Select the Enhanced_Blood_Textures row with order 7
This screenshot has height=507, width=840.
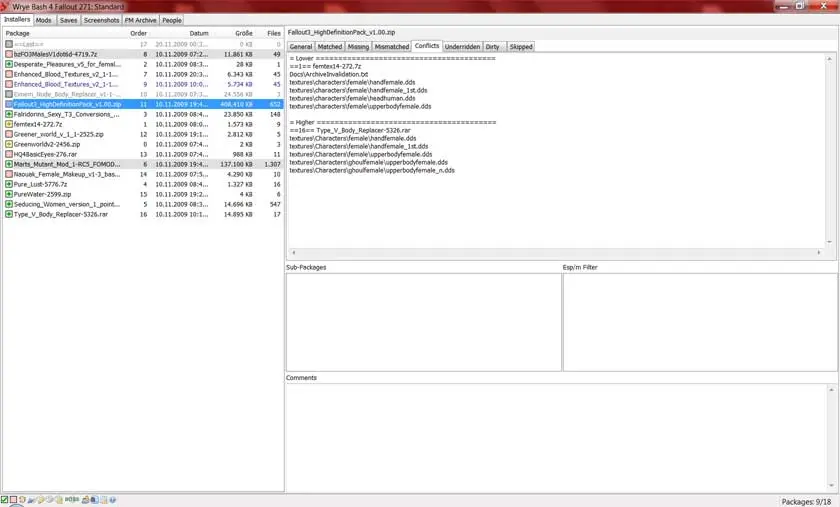(x=143, y=74)
